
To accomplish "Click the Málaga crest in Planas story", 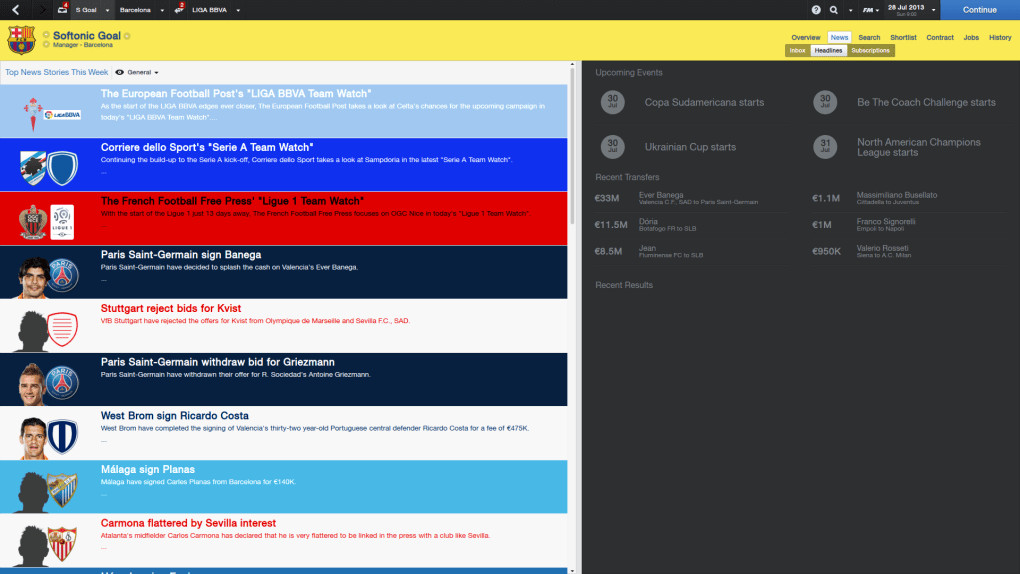I will pos(62,490).
